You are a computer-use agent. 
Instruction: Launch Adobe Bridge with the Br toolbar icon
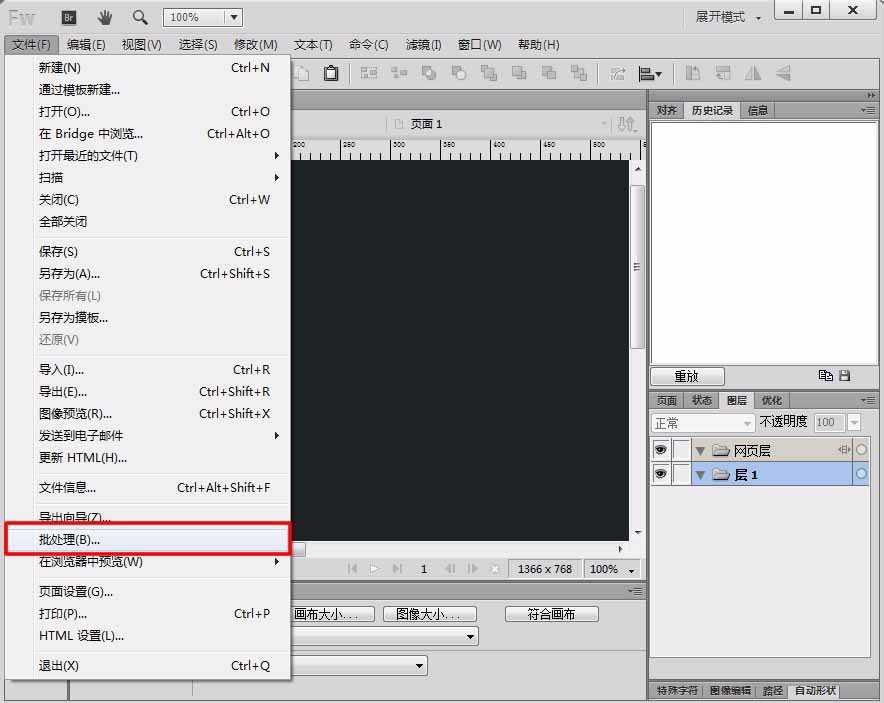pos(69,16)
